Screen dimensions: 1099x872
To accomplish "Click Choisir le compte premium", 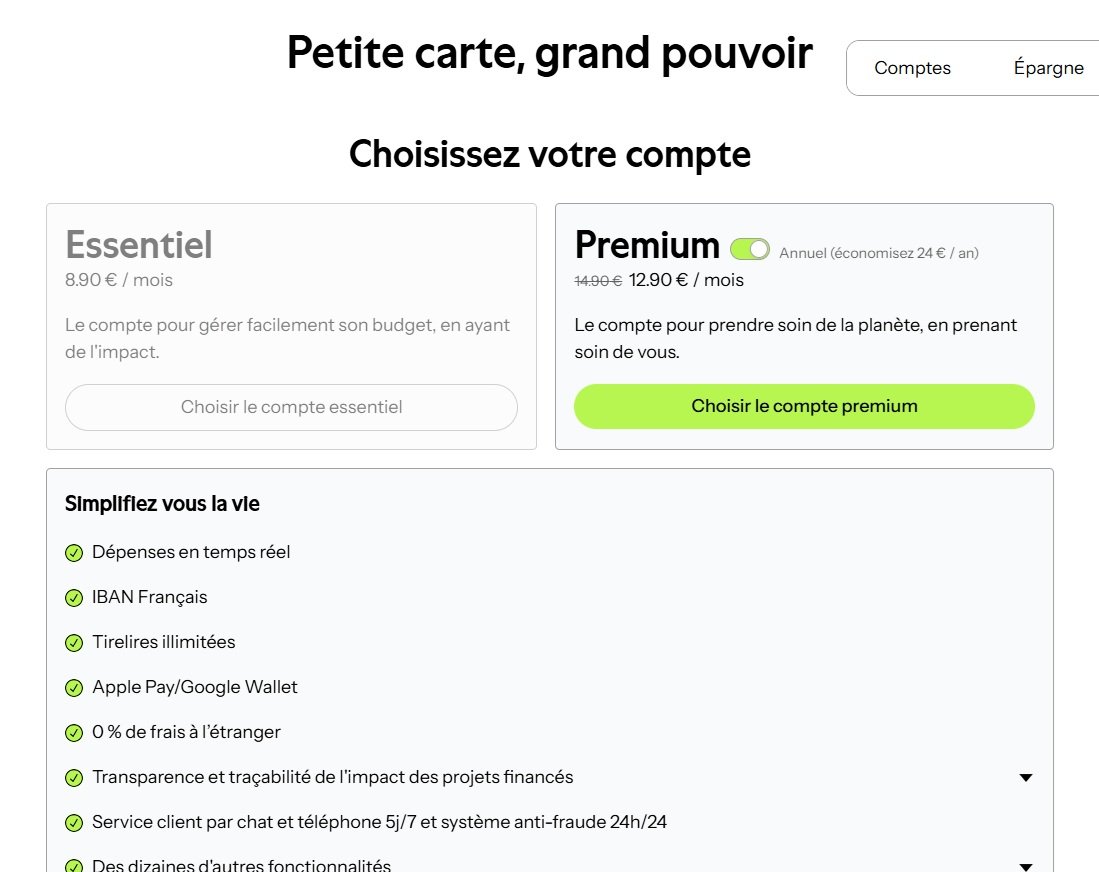I will tap(804, 406).
